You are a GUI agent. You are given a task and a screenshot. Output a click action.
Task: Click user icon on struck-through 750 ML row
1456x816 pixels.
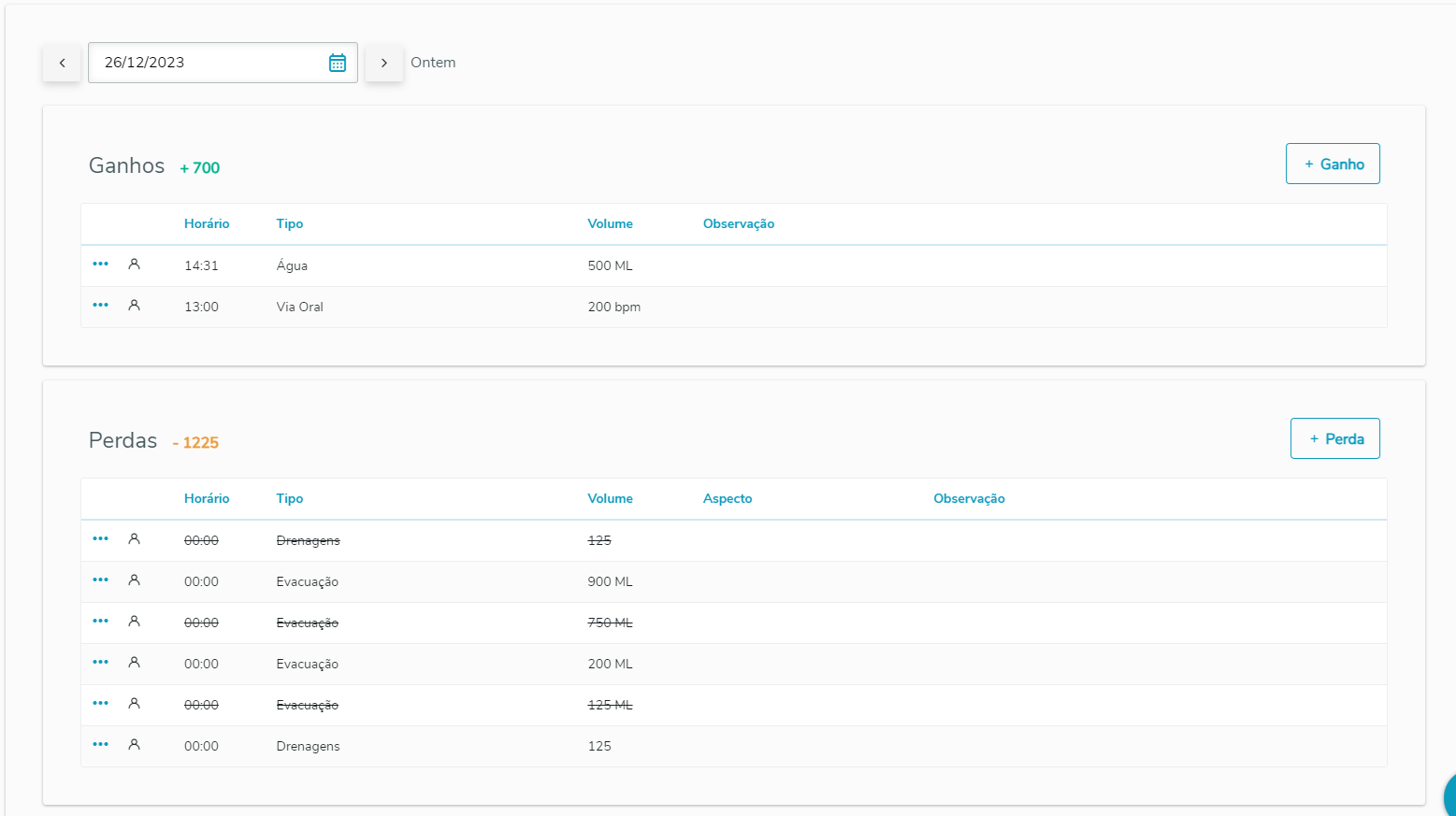(x=134, y=622)
